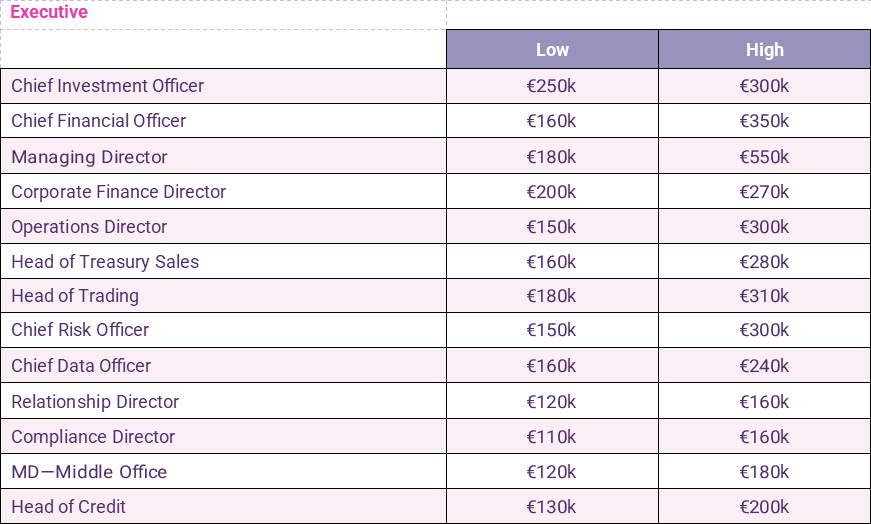871x524 pixels.
Task: Click the Chief Investment Officer row label
Action: tap(107, 86)
